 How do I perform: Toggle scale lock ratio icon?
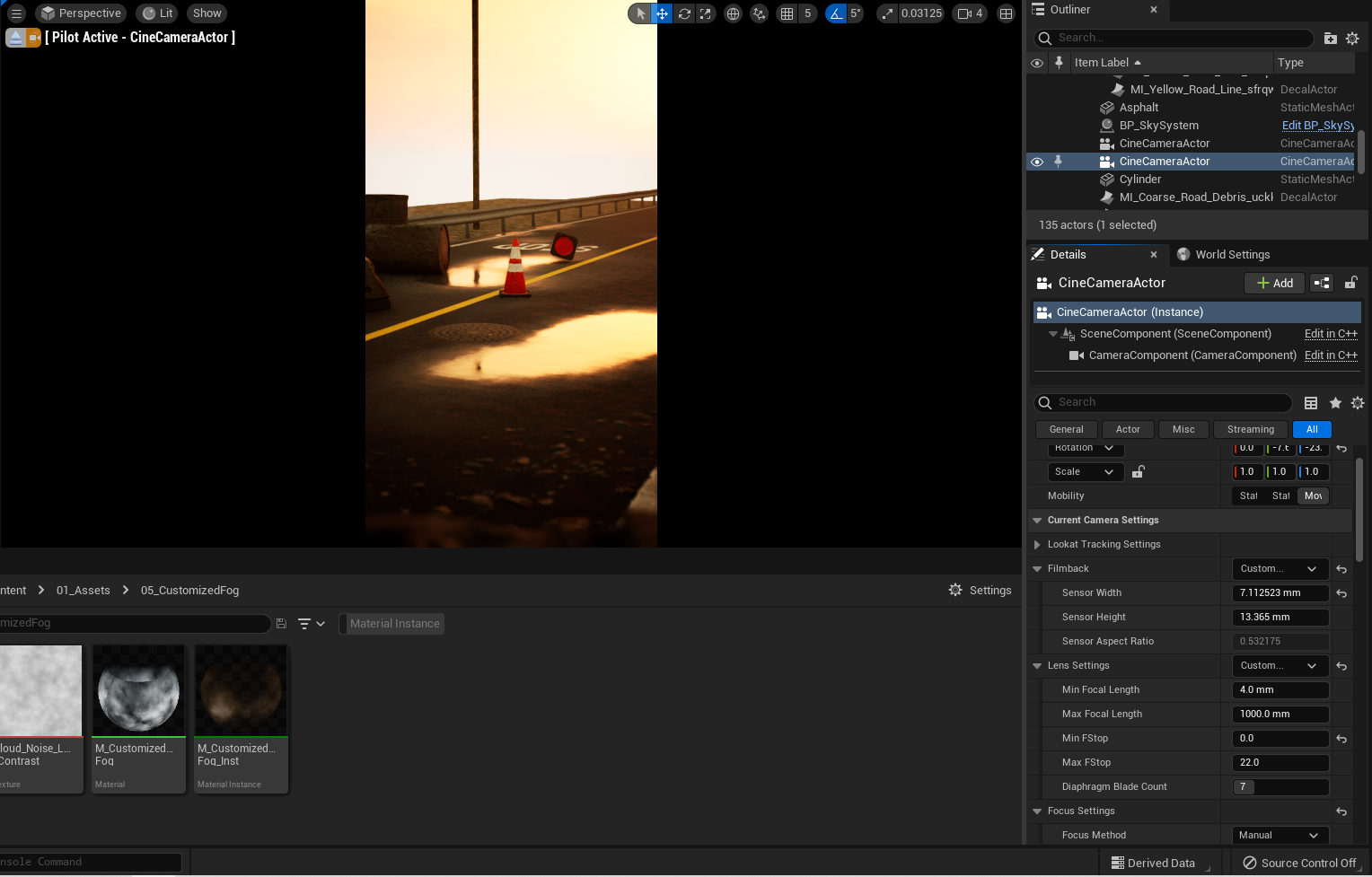pos(1138,472)
